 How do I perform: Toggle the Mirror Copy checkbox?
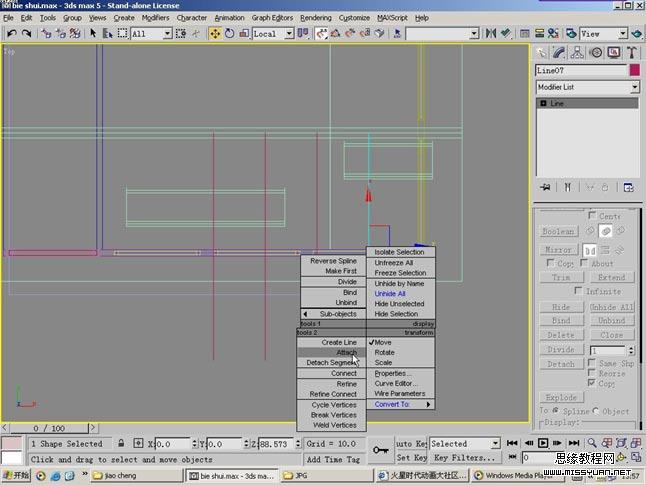tap(550, 262)
